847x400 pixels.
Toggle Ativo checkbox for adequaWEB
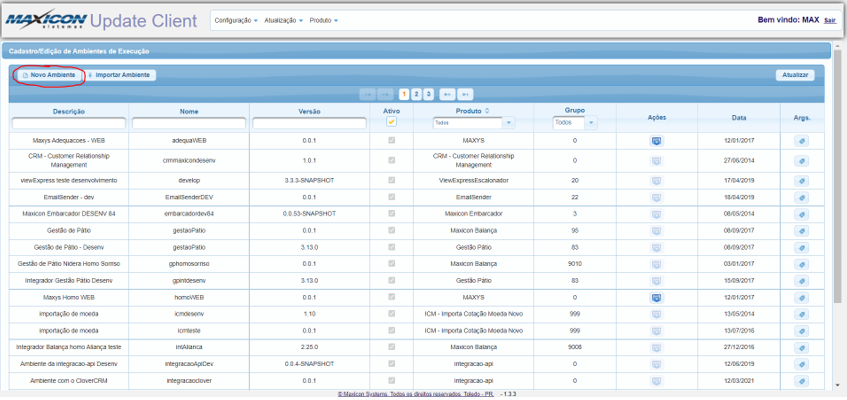392,141
